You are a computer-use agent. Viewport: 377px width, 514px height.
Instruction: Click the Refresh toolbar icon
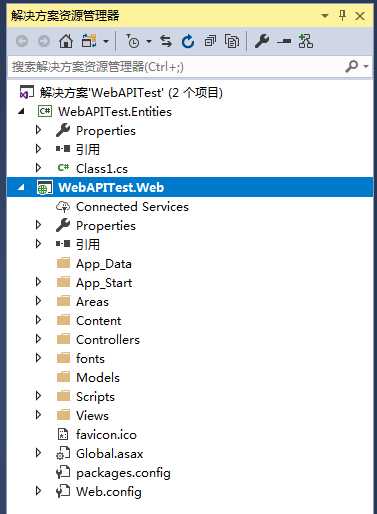pyautogui.click(x=188, y=41)
